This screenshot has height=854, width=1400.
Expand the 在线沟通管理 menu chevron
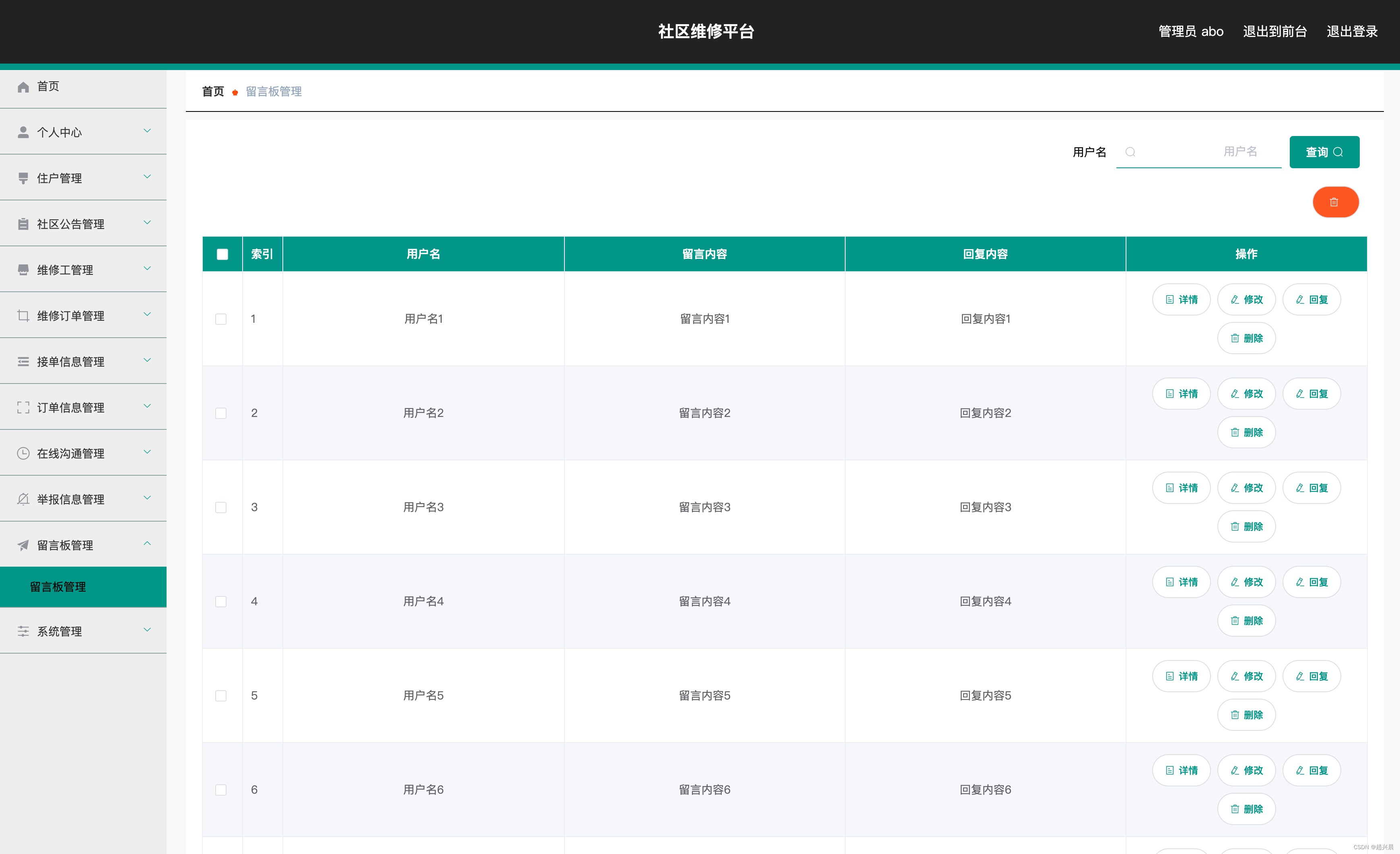click(x=147, y=452)
